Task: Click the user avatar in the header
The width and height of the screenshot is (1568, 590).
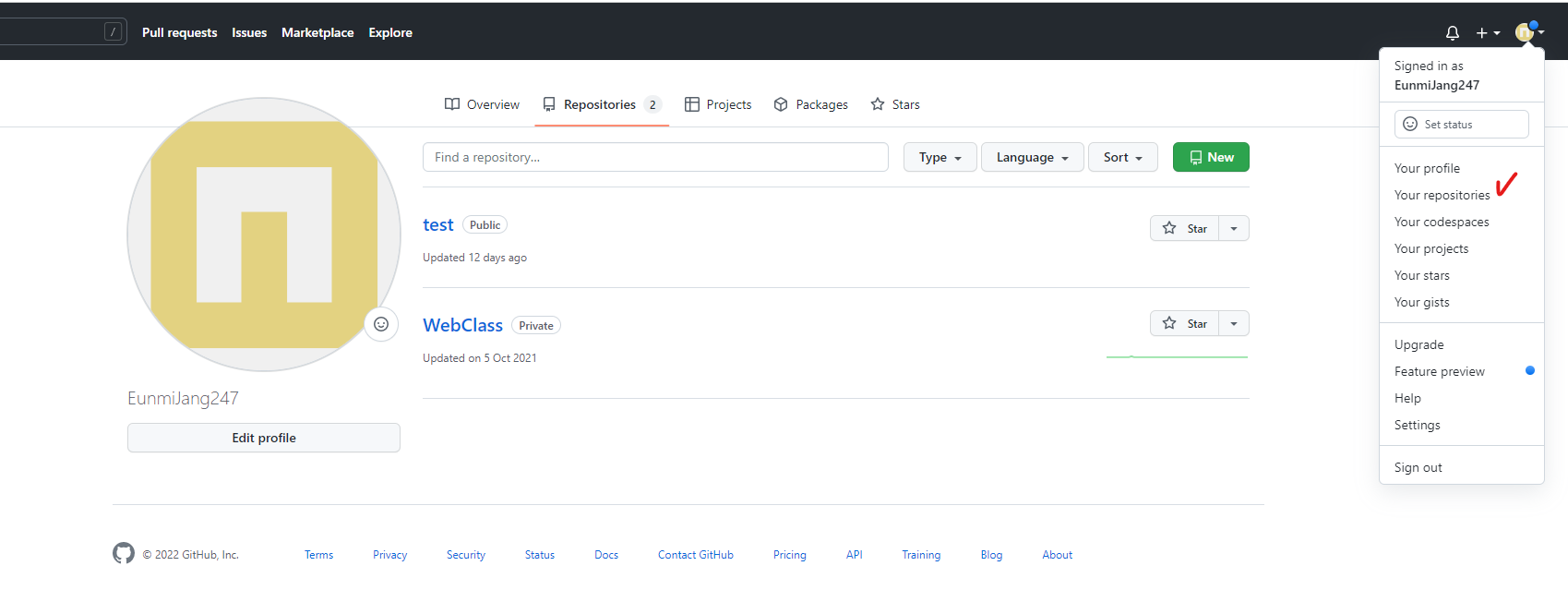Action: coord(1525,32)
